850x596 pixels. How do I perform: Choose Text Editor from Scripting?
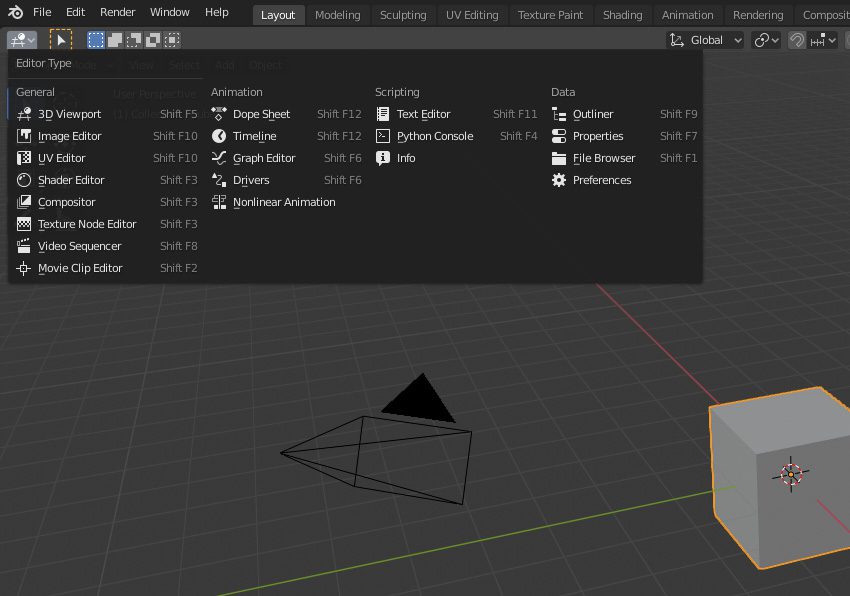pos(456,114)
